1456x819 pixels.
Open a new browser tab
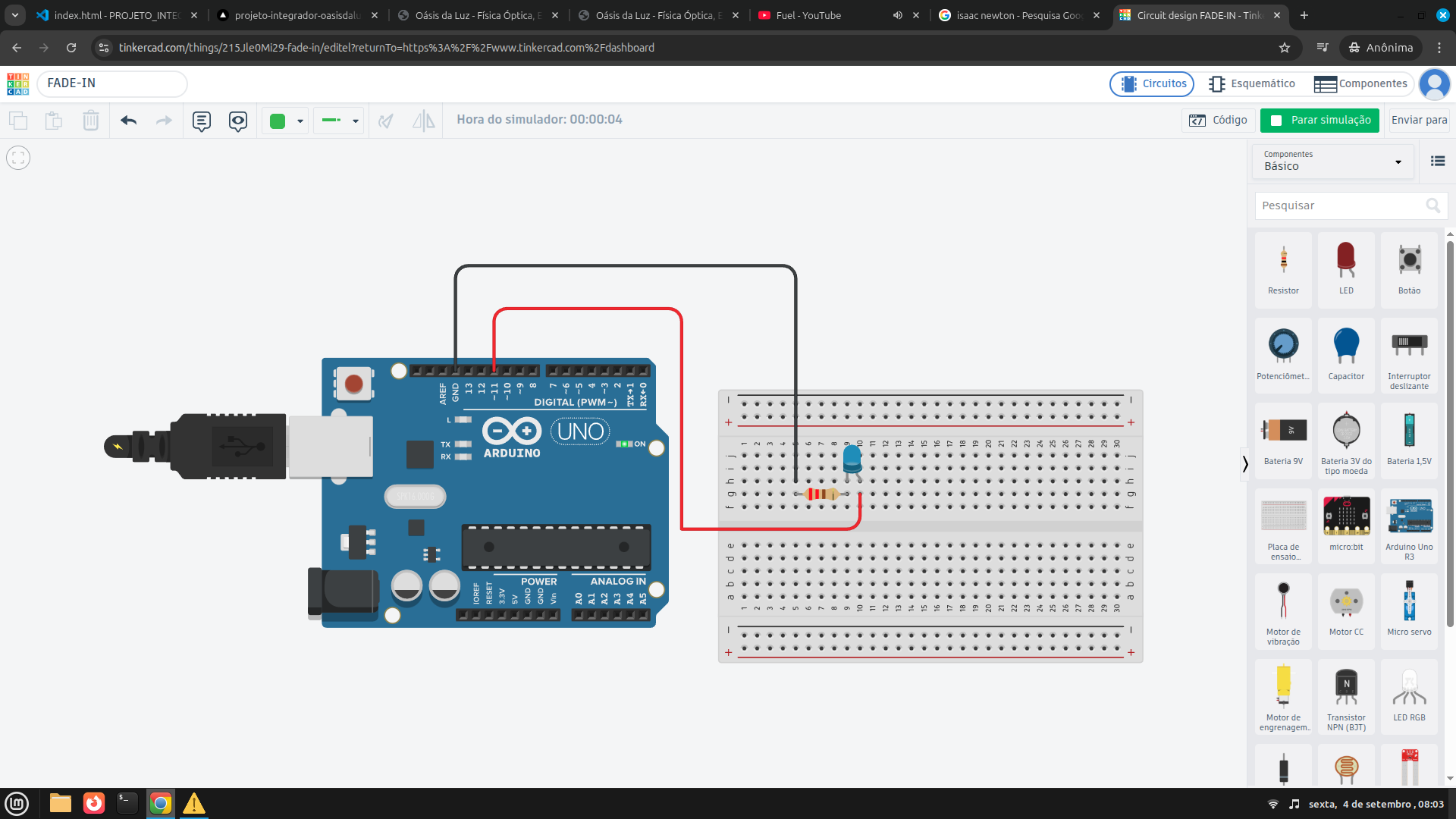coord(1304,15)
